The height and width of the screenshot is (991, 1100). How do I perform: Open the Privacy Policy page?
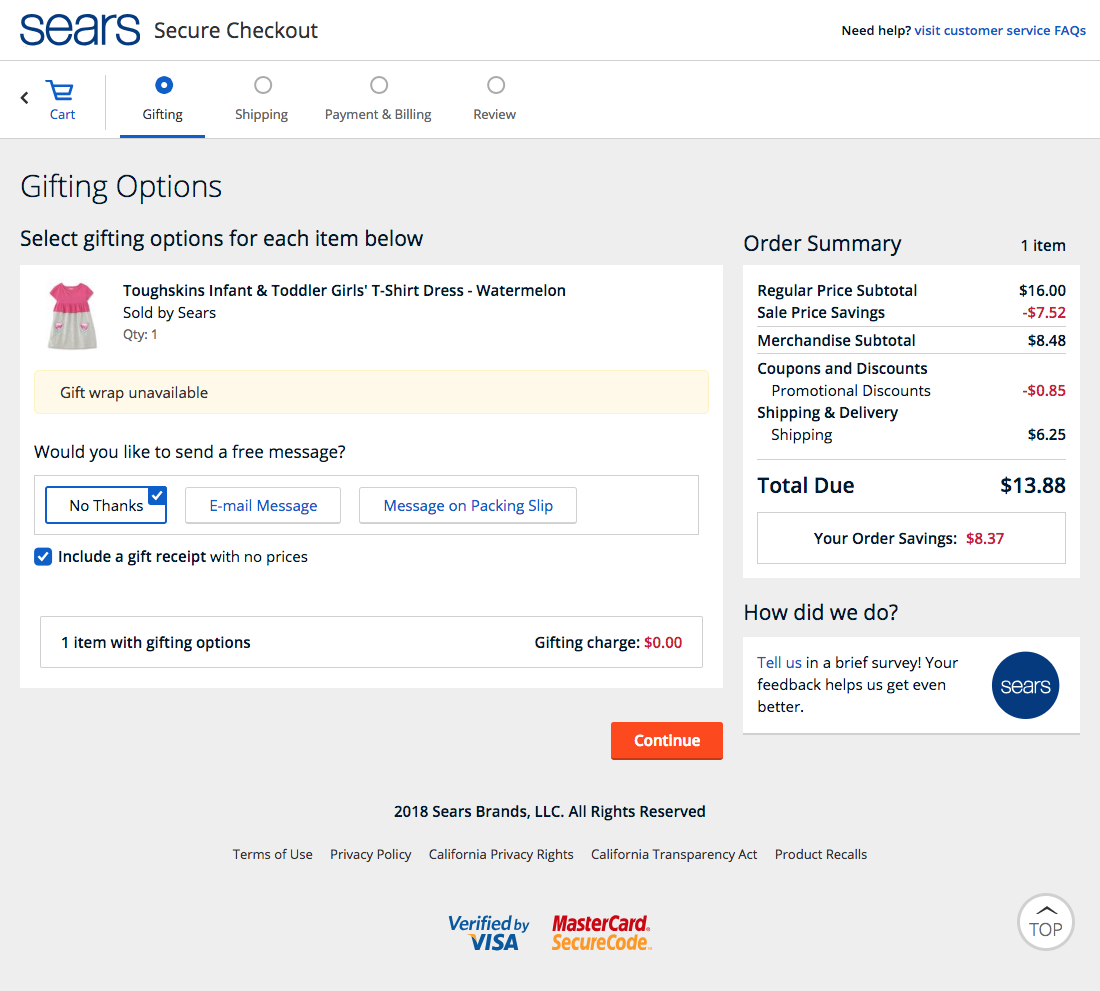click(370, 854)
